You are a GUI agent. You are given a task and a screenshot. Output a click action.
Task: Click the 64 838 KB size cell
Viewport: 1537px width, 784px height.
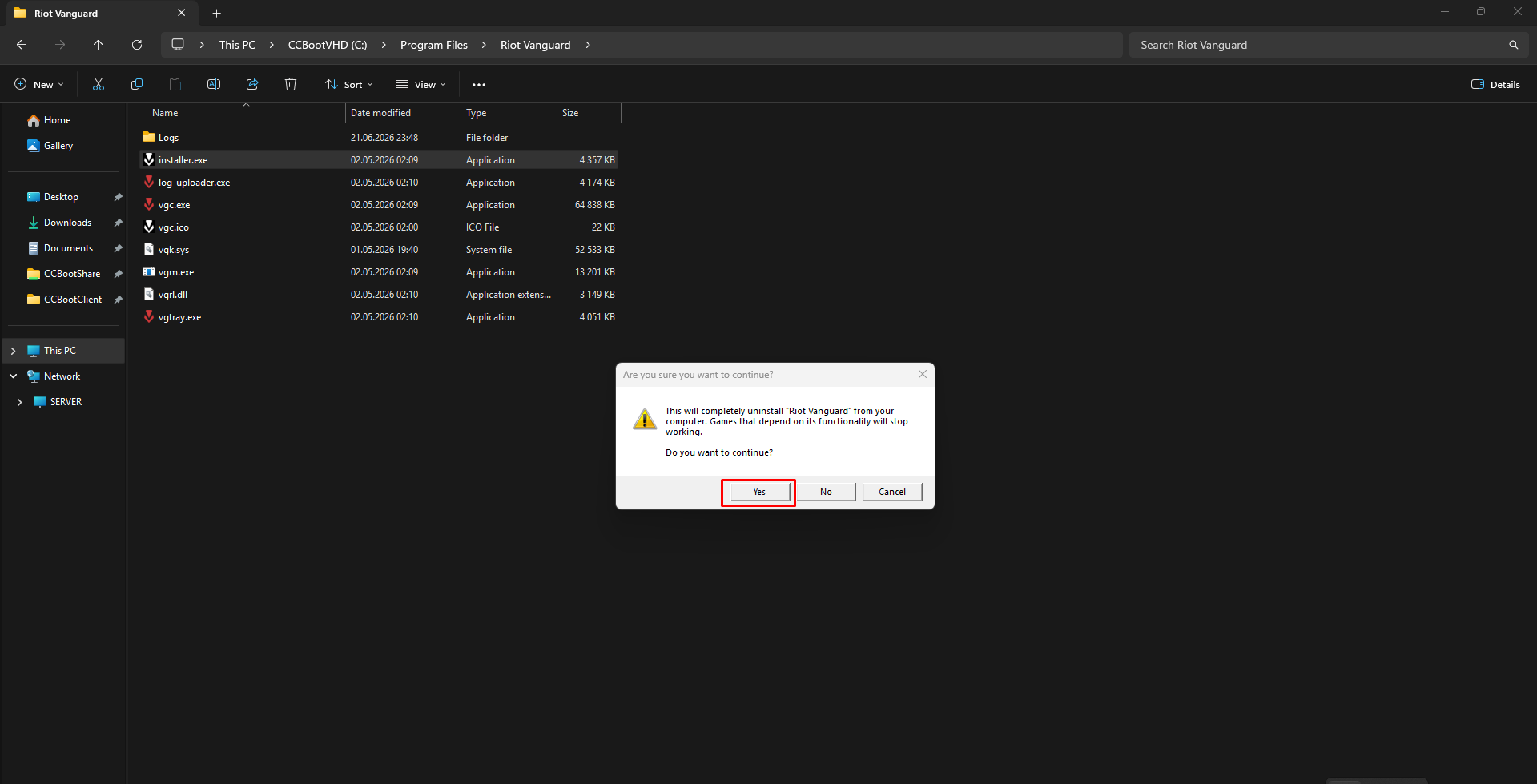click(x=595, y=205)
